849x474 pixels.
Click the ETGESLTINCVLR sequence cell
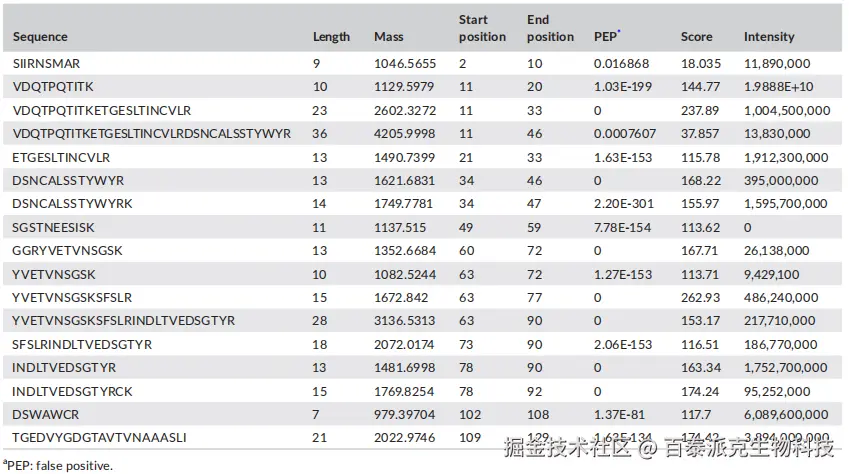pyautogui.click(x=61, y=157)
